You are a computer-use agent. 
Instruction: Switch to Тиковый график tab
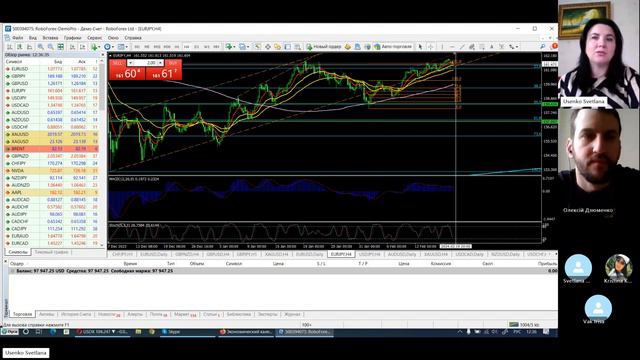tap(51, 252)
